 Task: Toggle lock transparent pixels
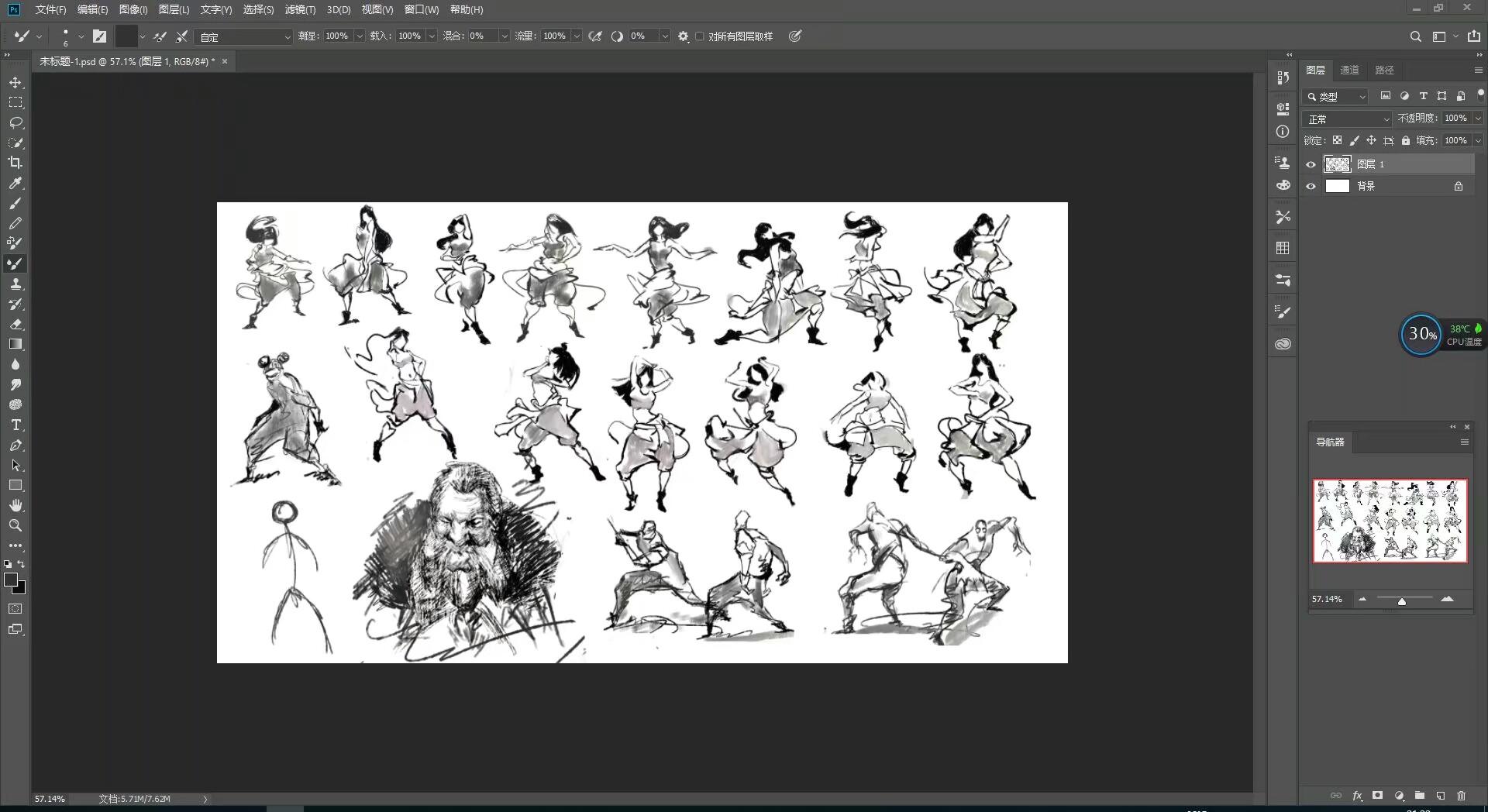(x=1337, y=140)
